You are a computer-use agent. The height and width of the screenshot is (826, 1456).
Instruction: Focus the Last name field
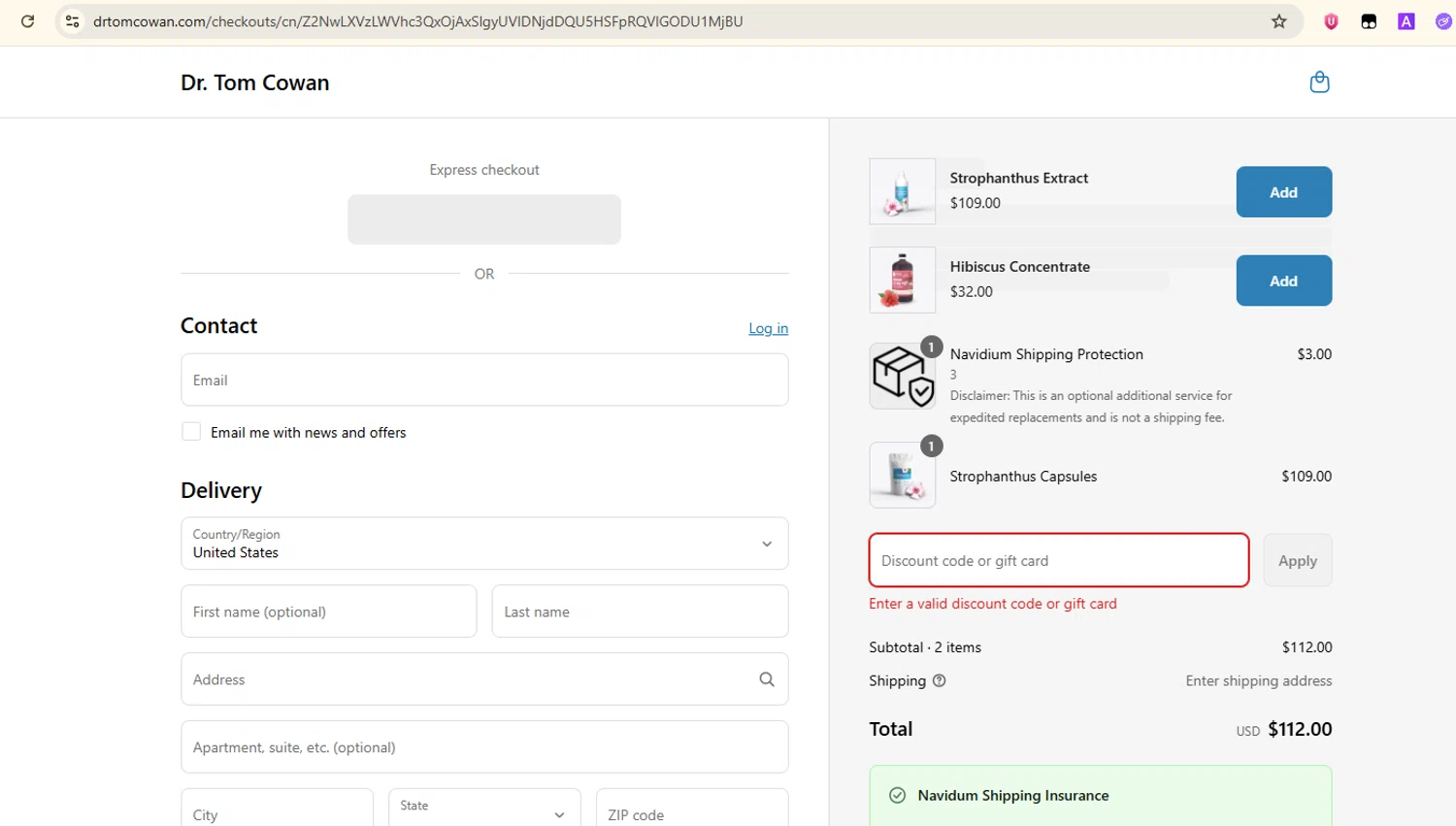(x=640, y=611)
